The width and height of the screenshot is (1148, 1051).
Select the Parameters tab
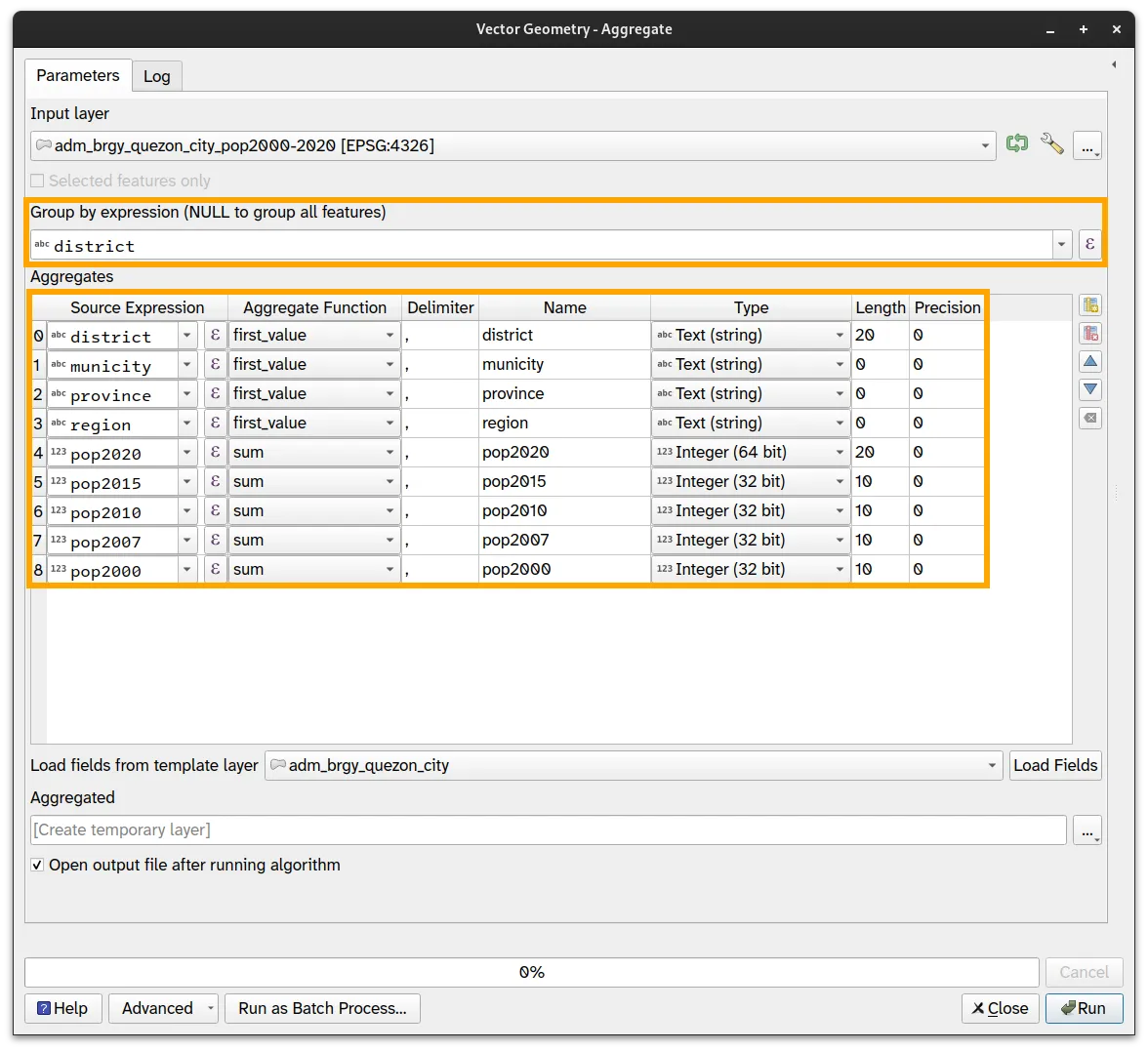click(77, 75)
